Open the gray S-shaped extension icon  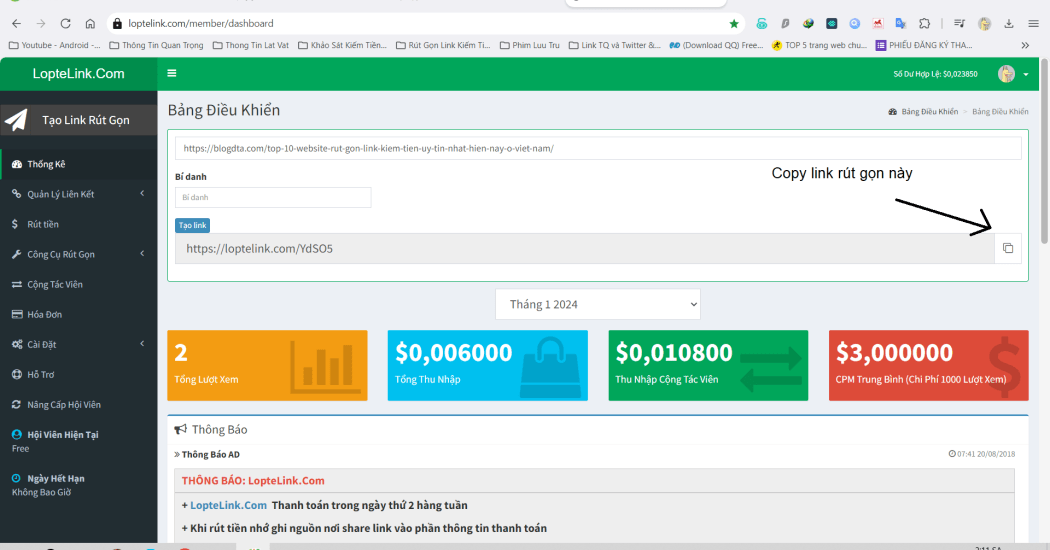pos(785,23)
